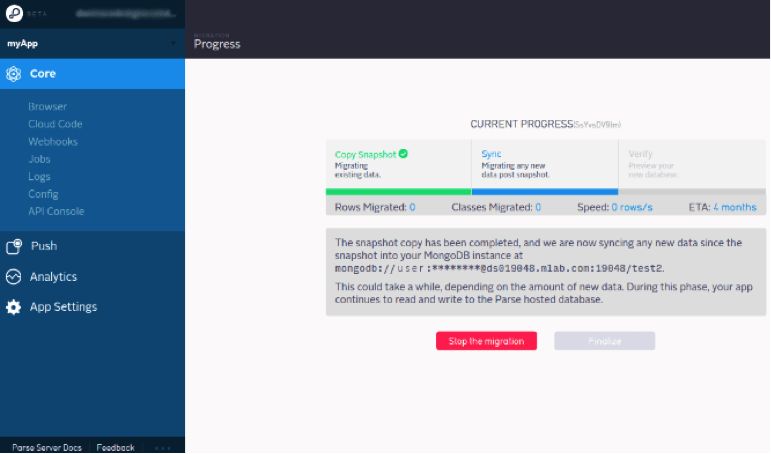The height and width of the screenshot is (454, 771).
Task: Open the more options dots in footer
Action: tap(163, 448)
